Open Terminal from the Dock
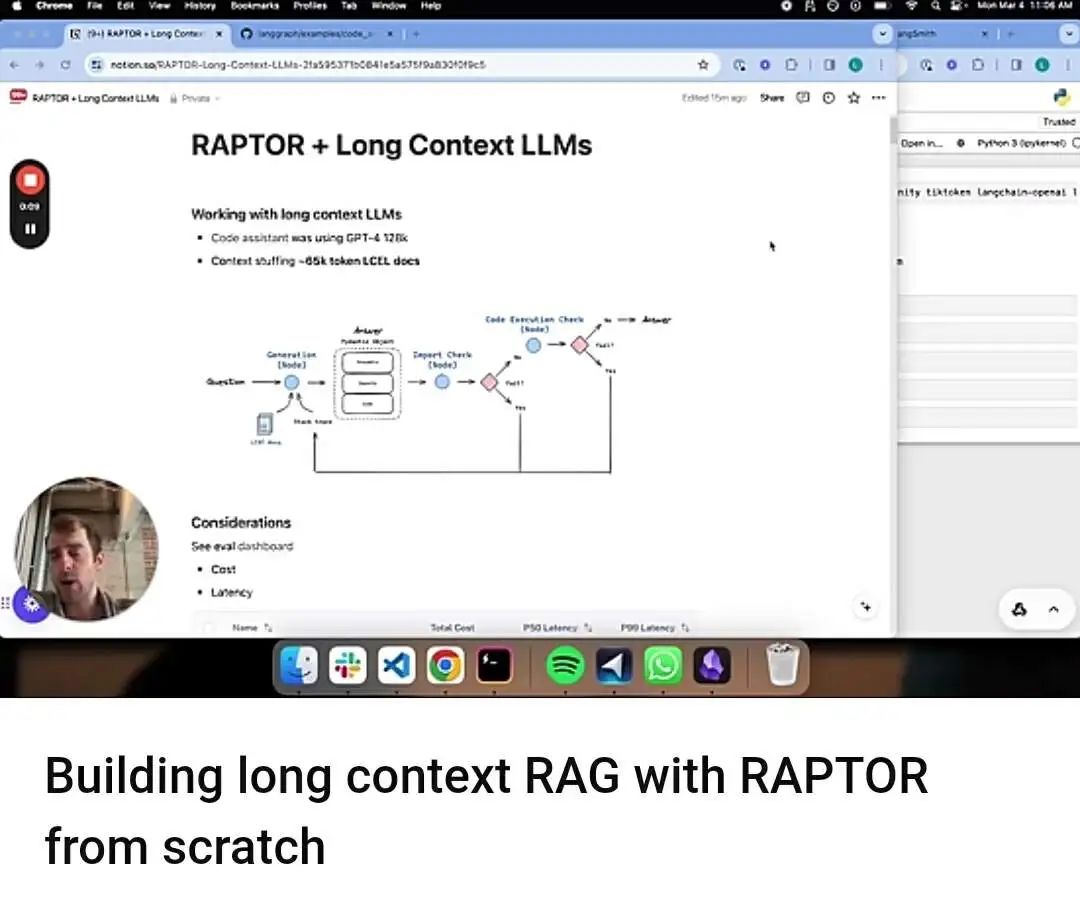1080x903 pixels. 494,665
